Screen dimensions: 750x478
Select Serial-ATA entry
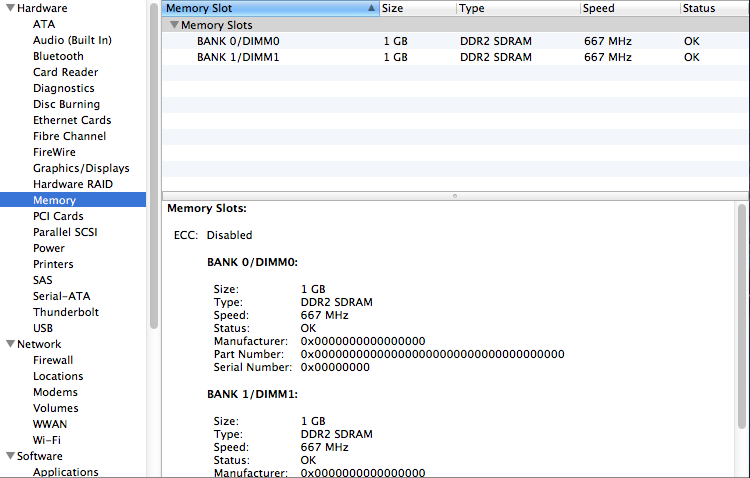[62, 296]
